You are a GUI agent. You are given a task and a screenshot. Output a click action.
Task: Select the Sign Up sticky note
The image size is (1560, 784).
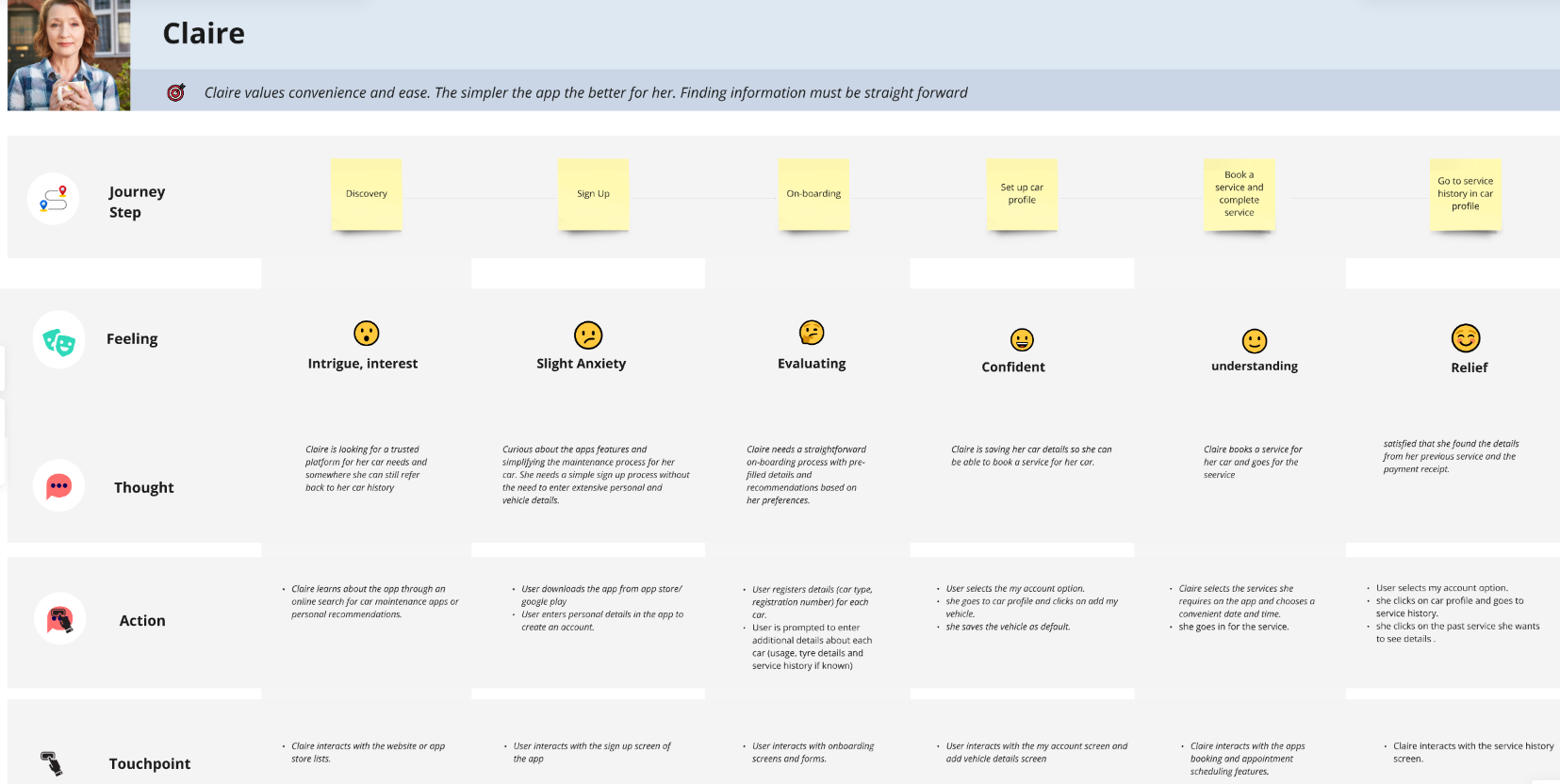[x=593, y=194]
